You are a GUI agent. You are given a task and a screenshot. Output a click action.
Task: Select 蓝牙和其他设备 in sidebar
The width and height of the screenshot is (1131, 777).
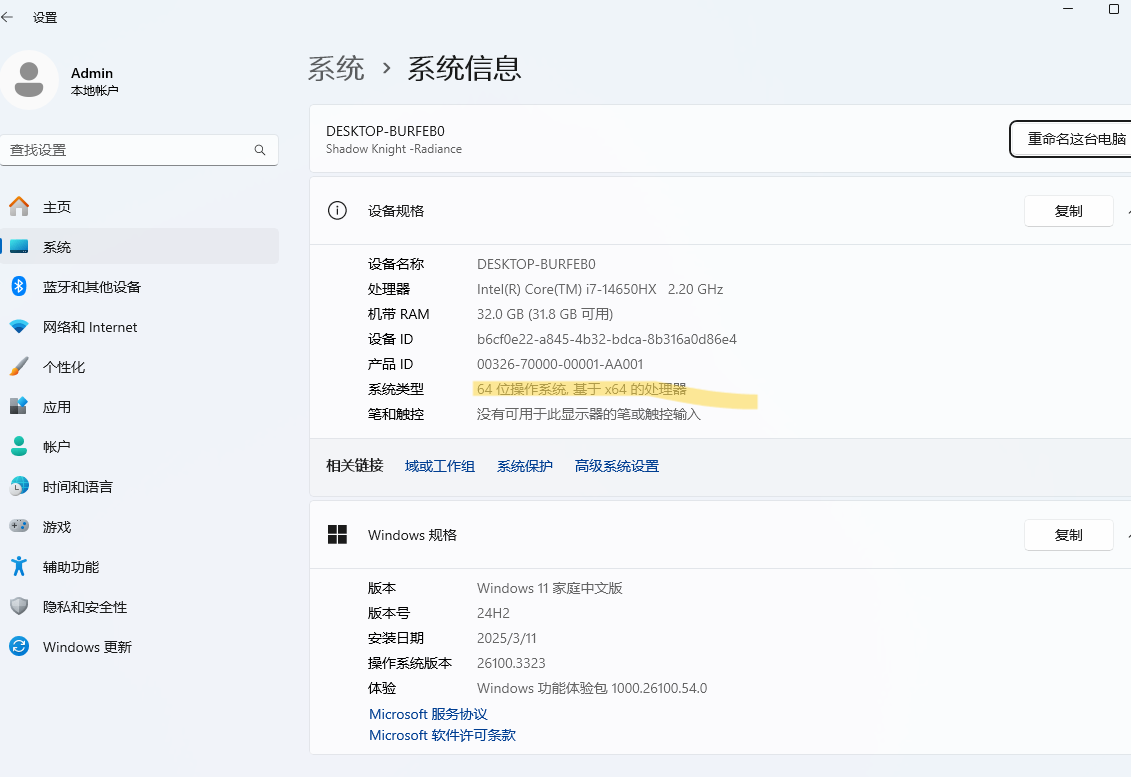coord(140,286)
